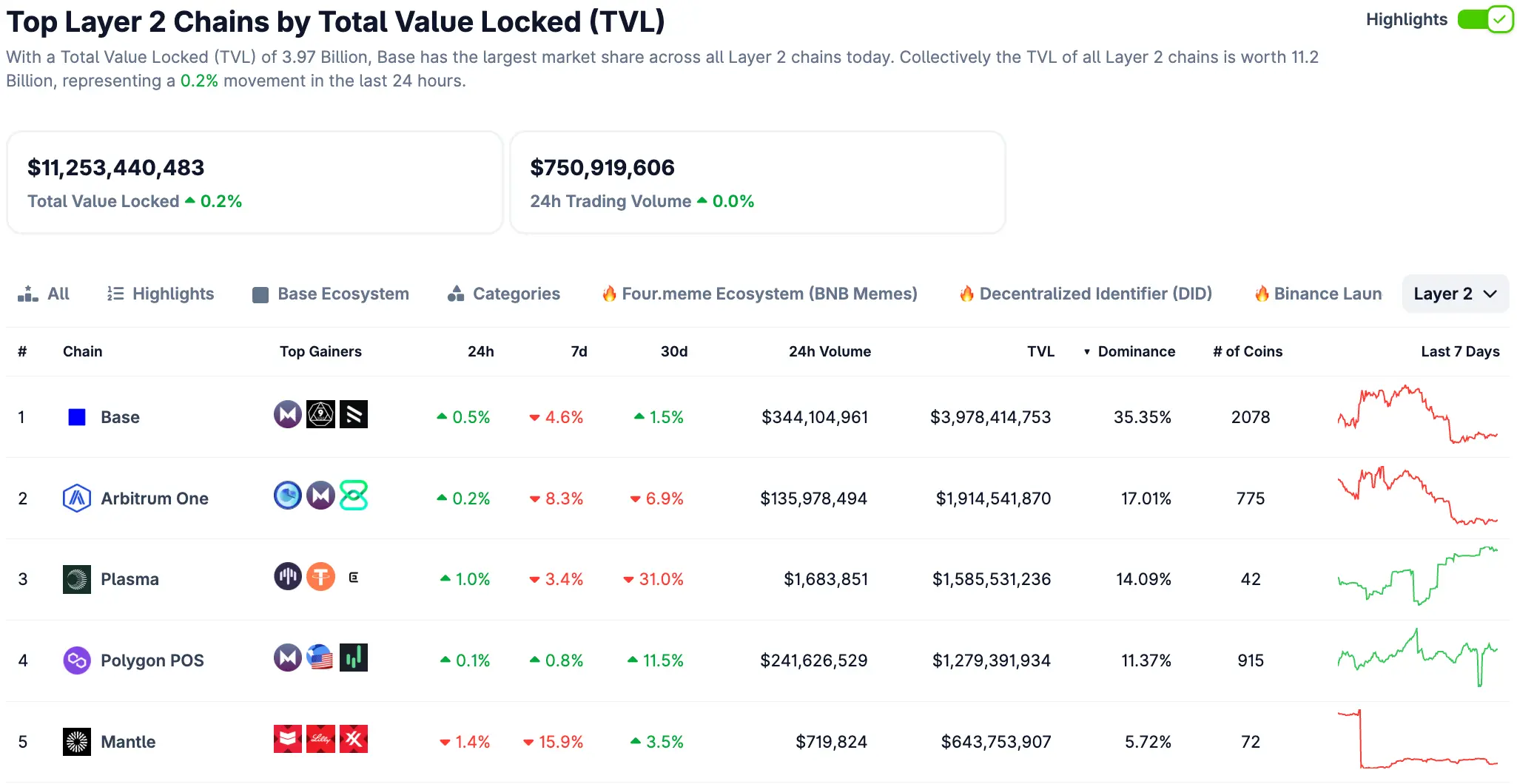
Task: Click the Mantle chain logo icon
Action: click(x=77, y=742)
